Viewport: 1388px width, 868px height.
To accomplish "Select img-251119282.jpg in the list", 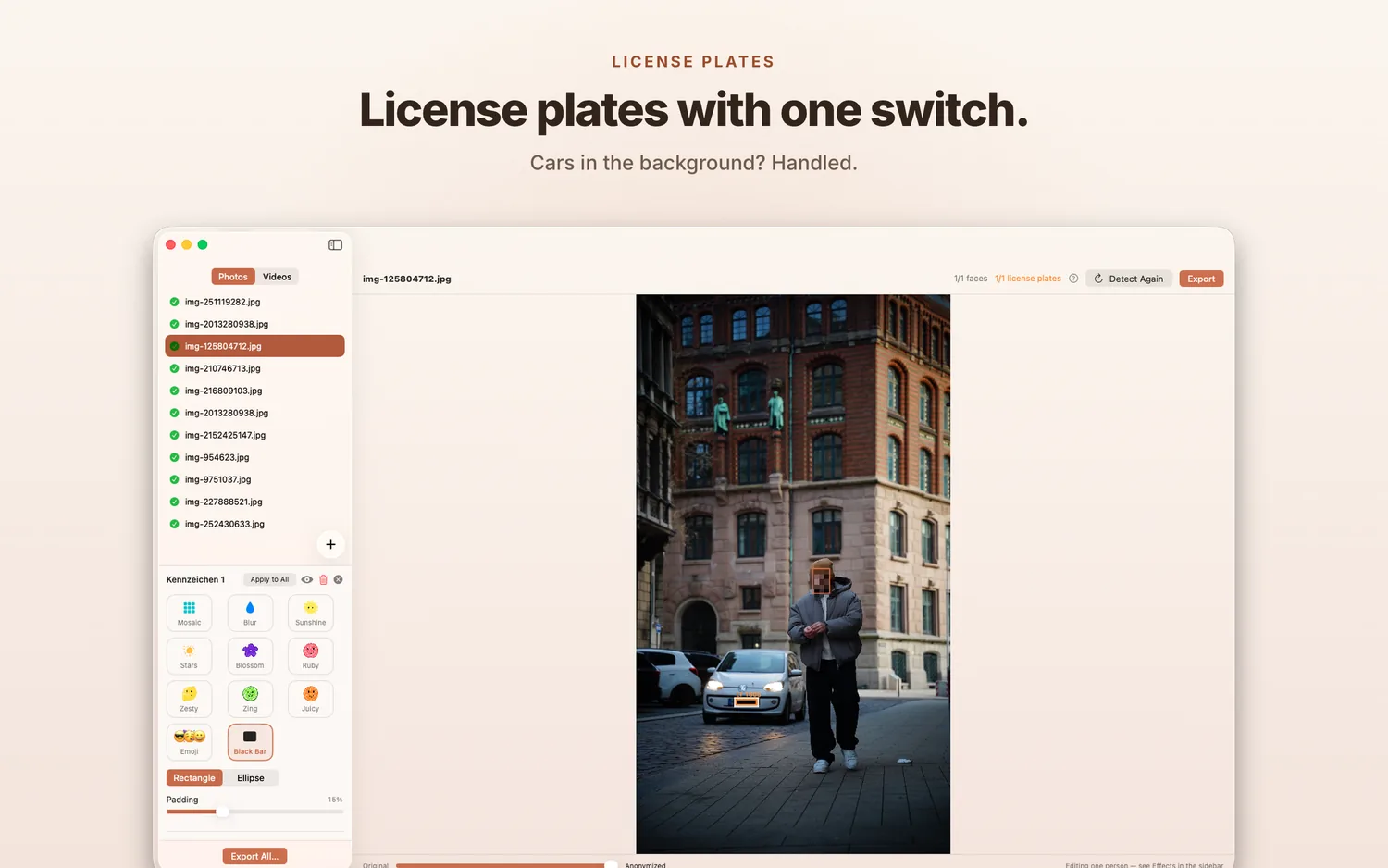I will 254,302.
